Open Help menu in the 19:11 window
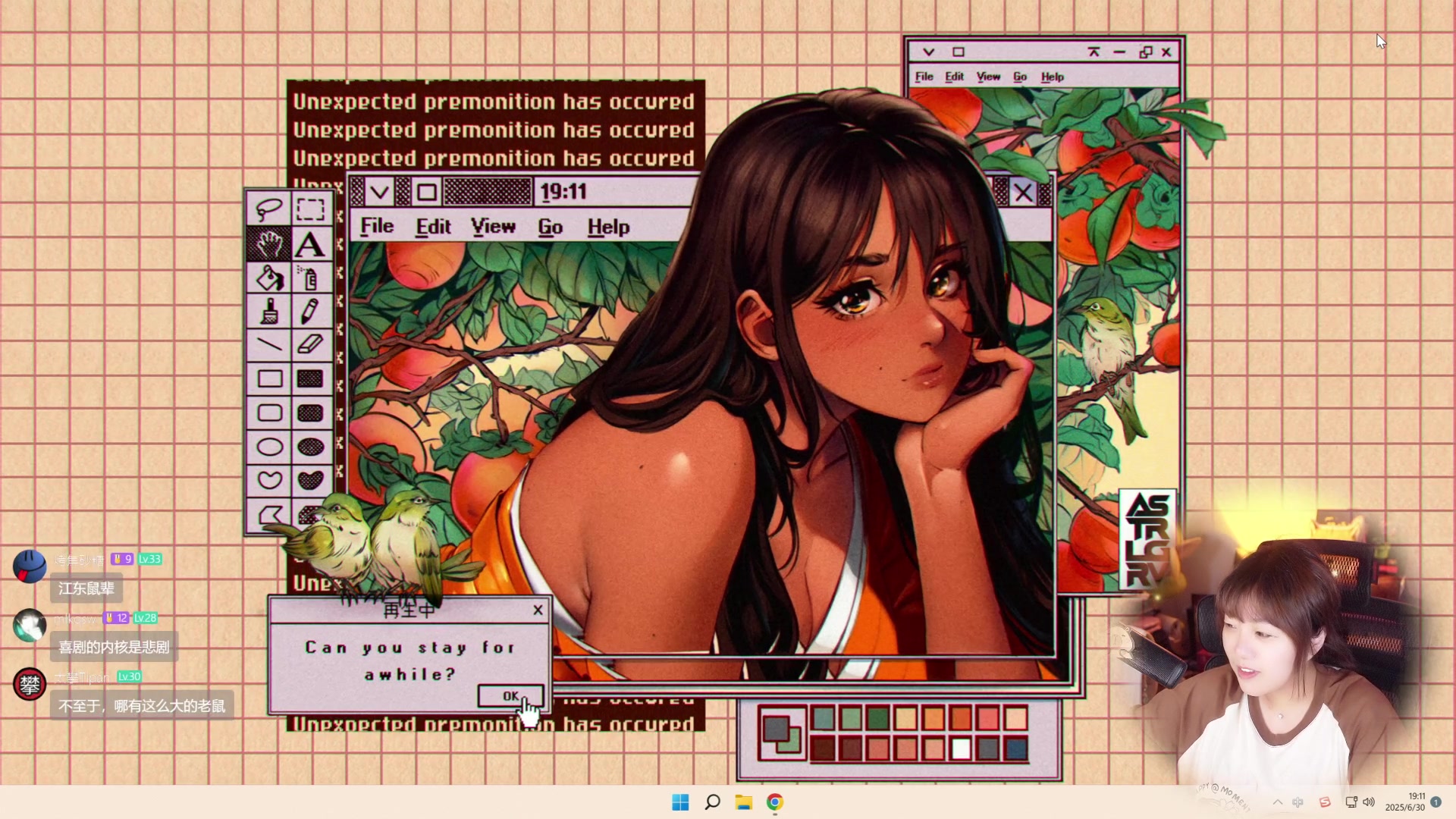The width and height of the screenshot is (1456, 819). 608,227
